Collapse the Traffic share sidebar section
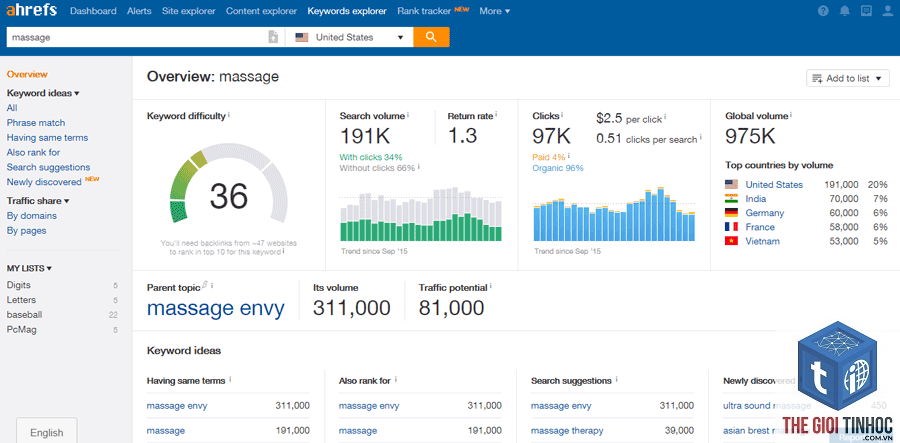 pyautogui.click(x=38, y=201)
